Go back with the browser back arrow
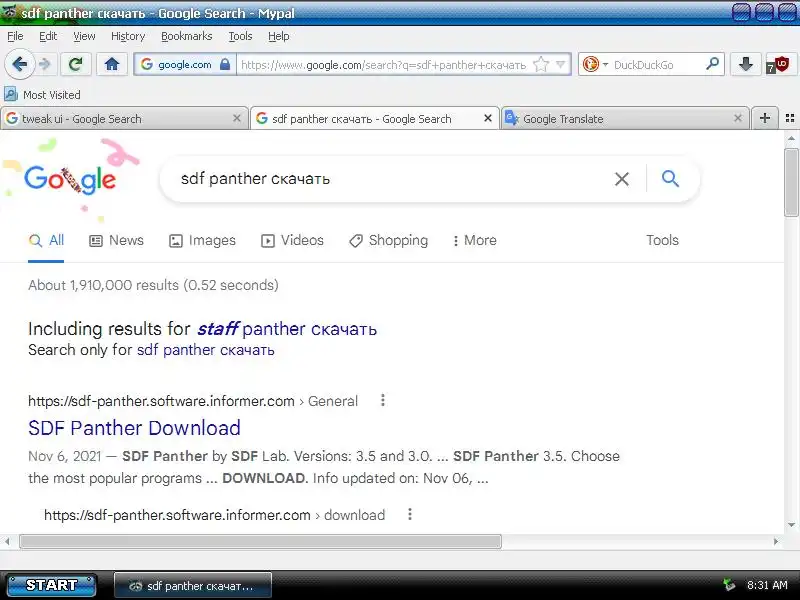This screenshot has height=600, width=800. point(20,64)
